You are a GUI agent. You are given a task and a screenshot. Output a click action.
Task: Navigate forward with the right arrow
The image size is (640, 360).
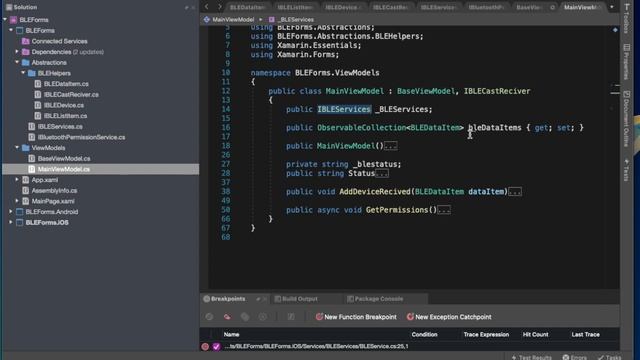click(220, 7)
